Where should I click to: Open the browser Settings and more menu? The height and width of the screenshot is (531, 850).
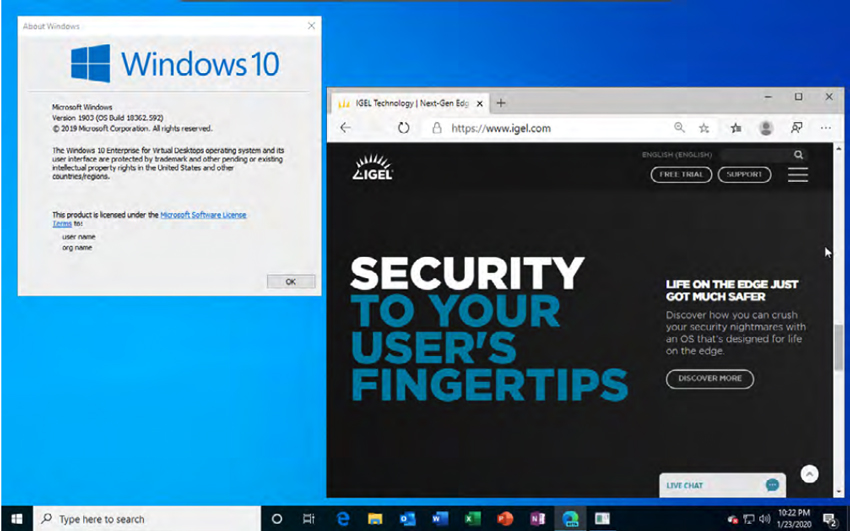(826, 128)
